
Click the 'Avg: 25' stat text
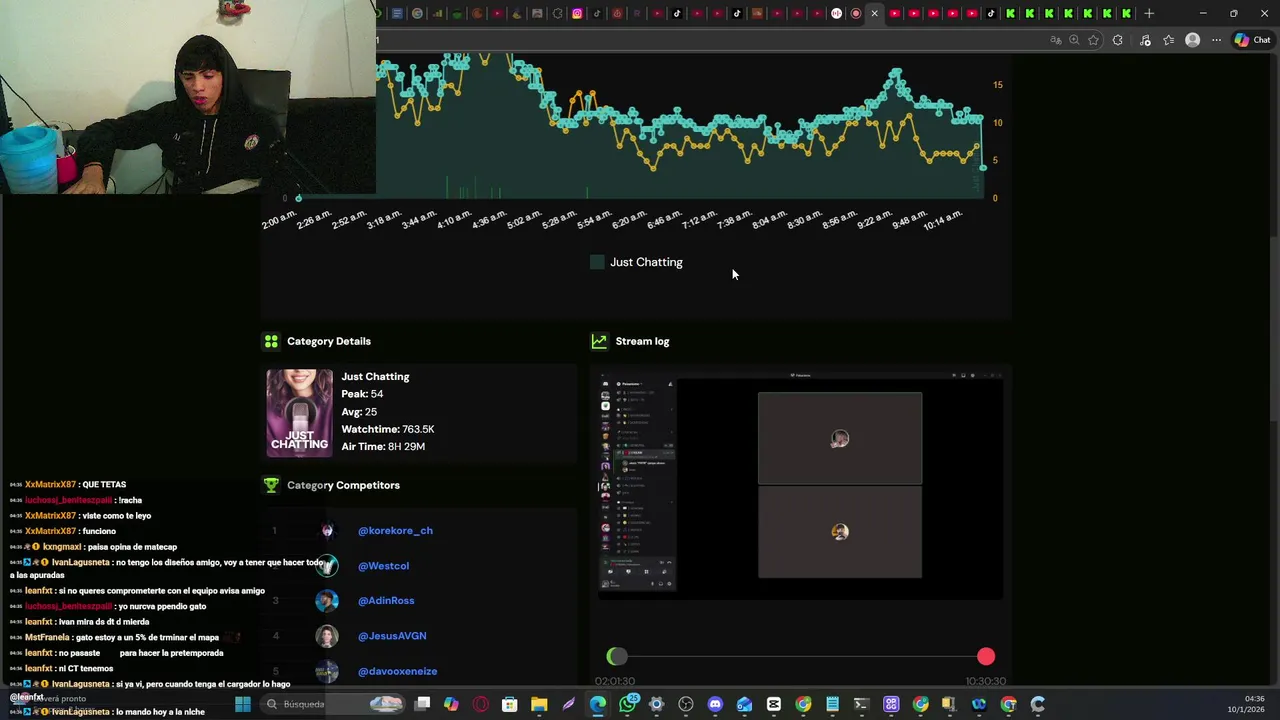pos(359,412)
